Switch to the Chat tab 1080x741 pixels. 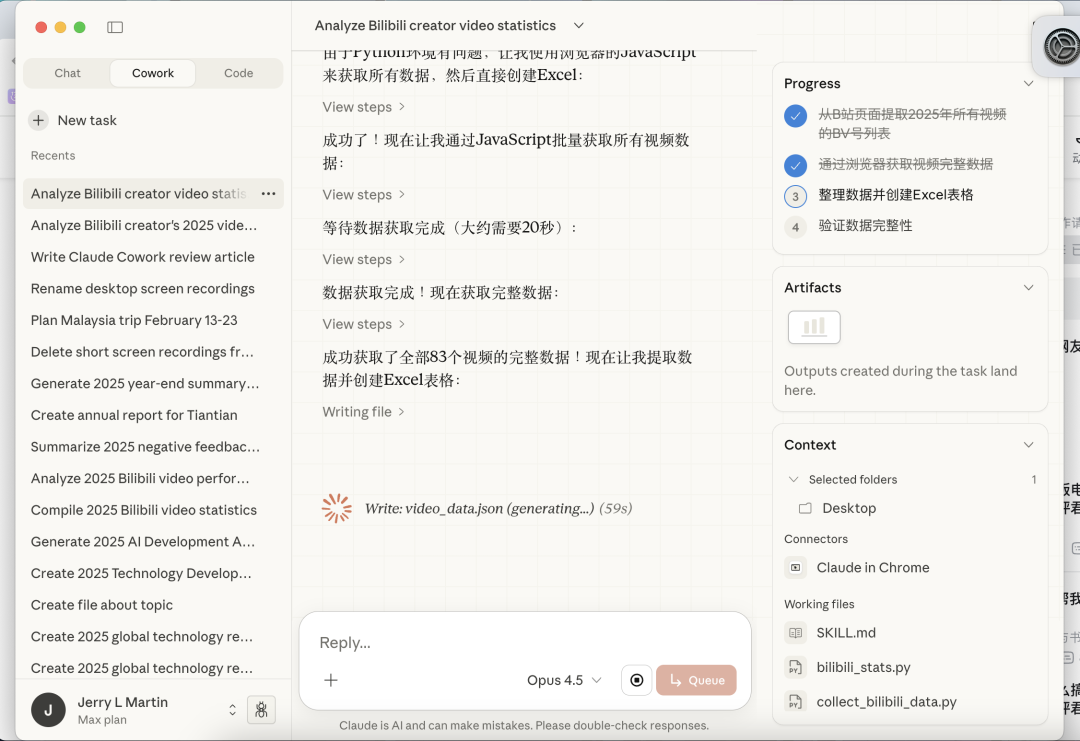68,73
